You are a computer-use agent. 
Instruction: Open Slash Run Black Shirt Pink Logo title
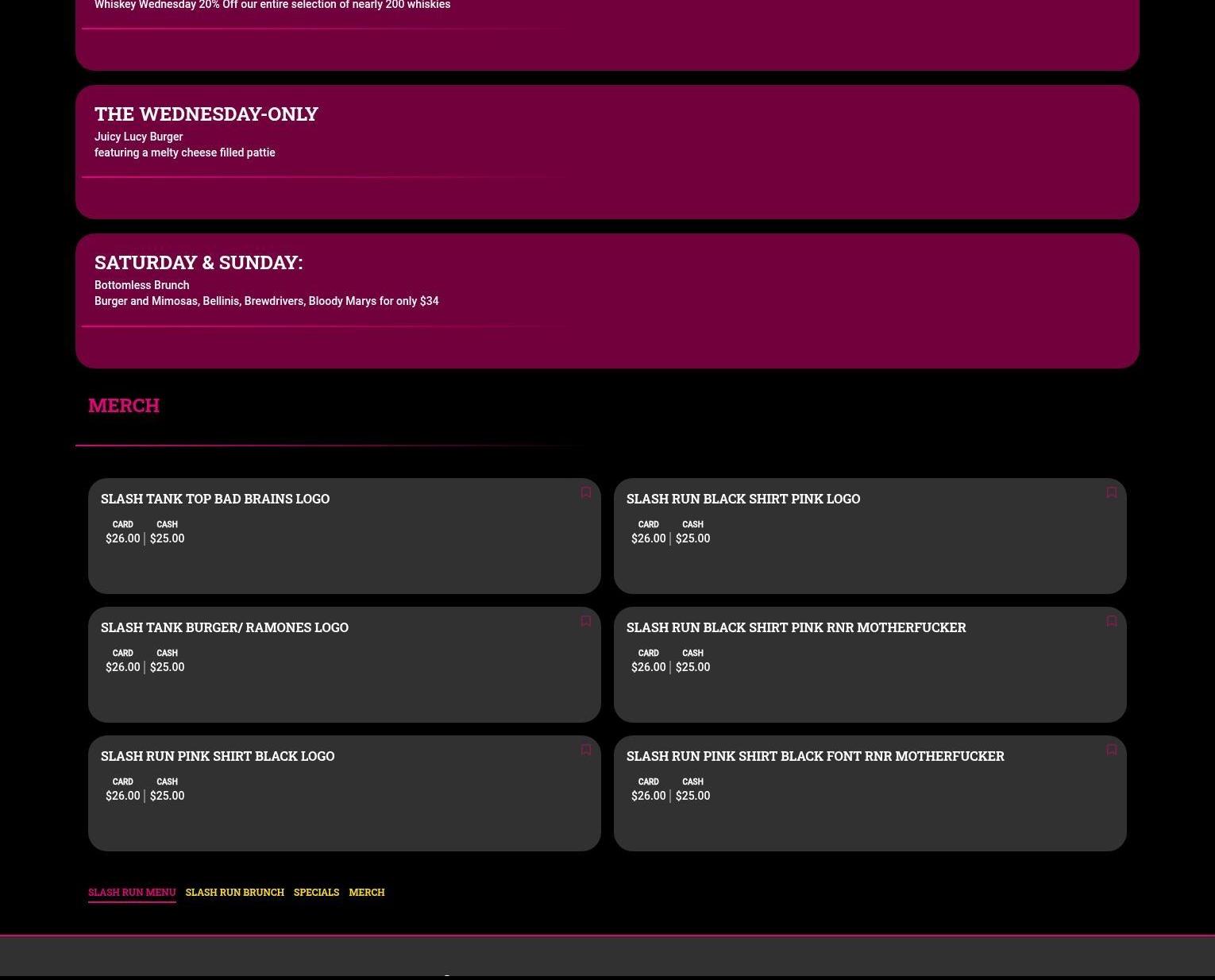pos(743,499)
